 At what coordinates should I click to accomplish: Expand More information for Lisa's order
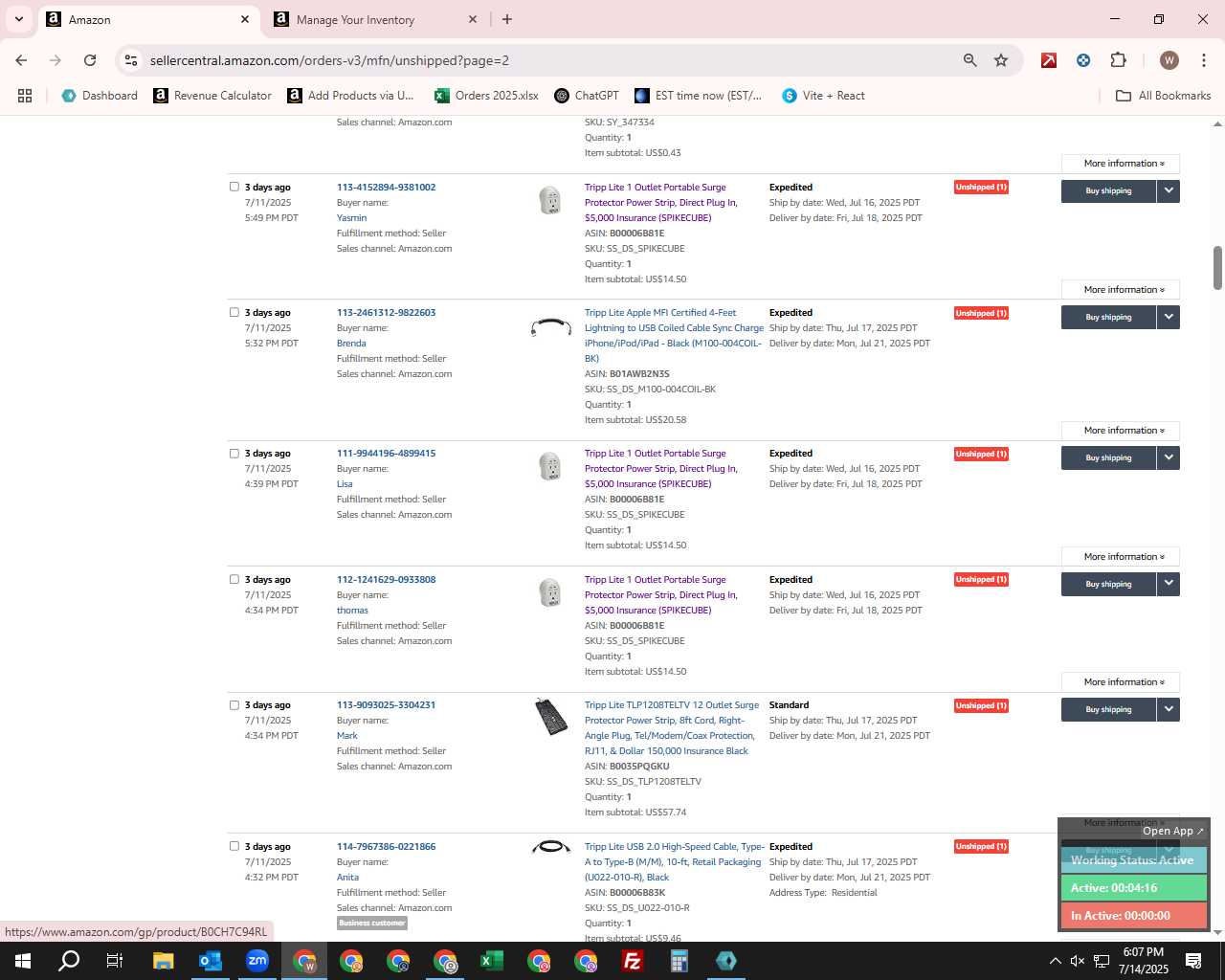tap(1121, 557)
